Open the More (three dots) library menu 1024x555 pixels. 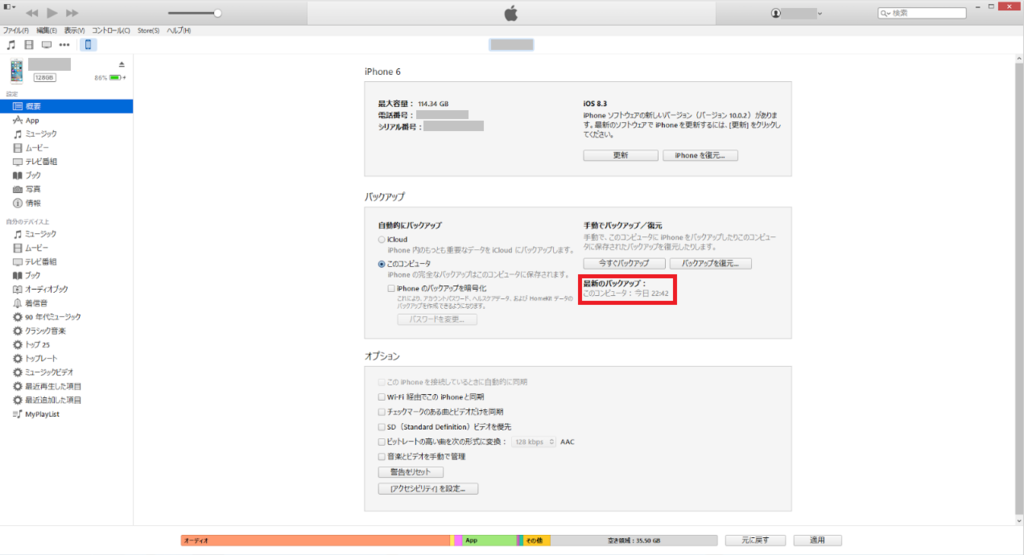point(64,45)
